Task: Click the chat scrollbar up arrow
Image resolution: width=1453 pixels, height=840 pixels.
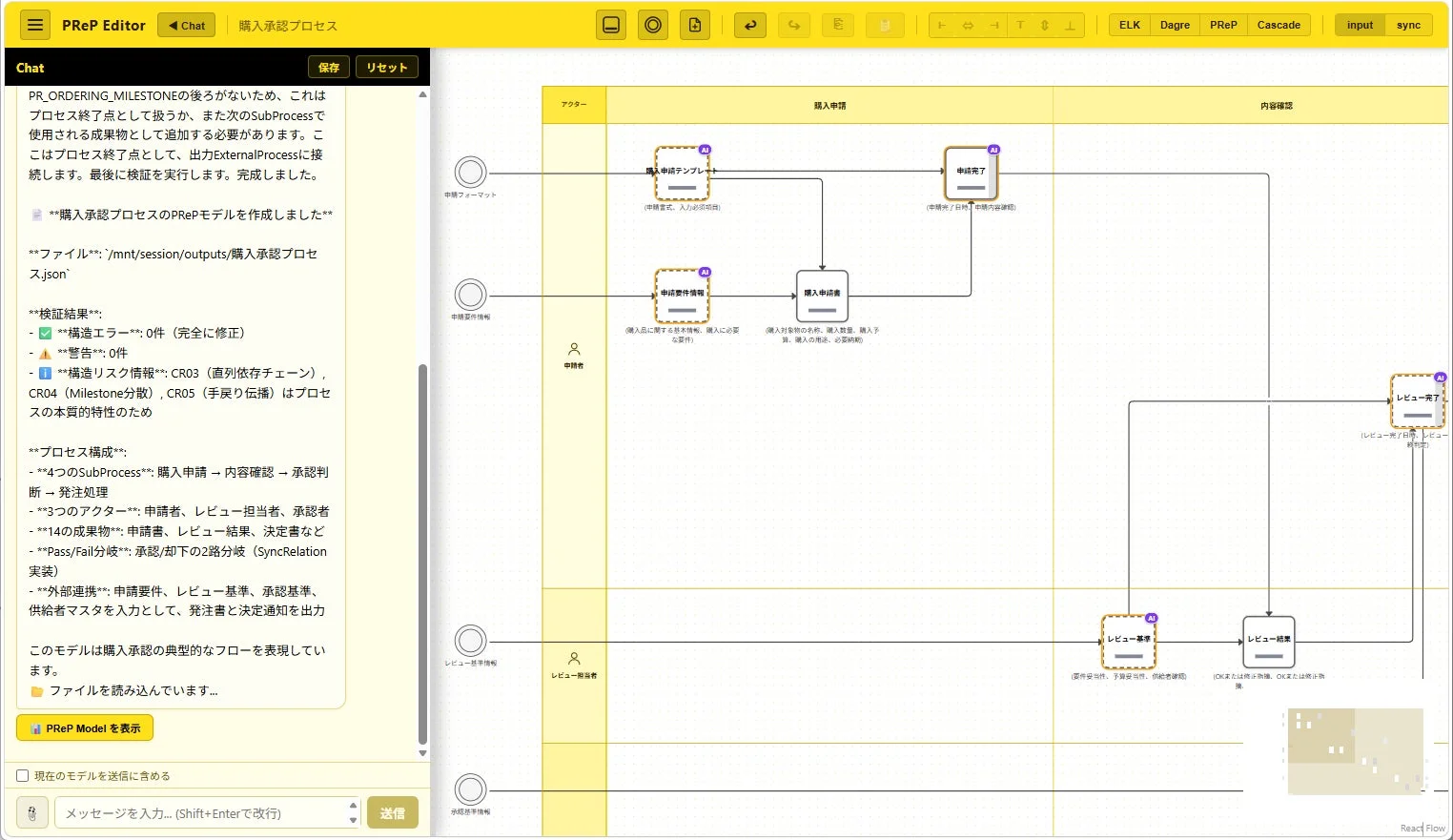Action: [423, 94]
